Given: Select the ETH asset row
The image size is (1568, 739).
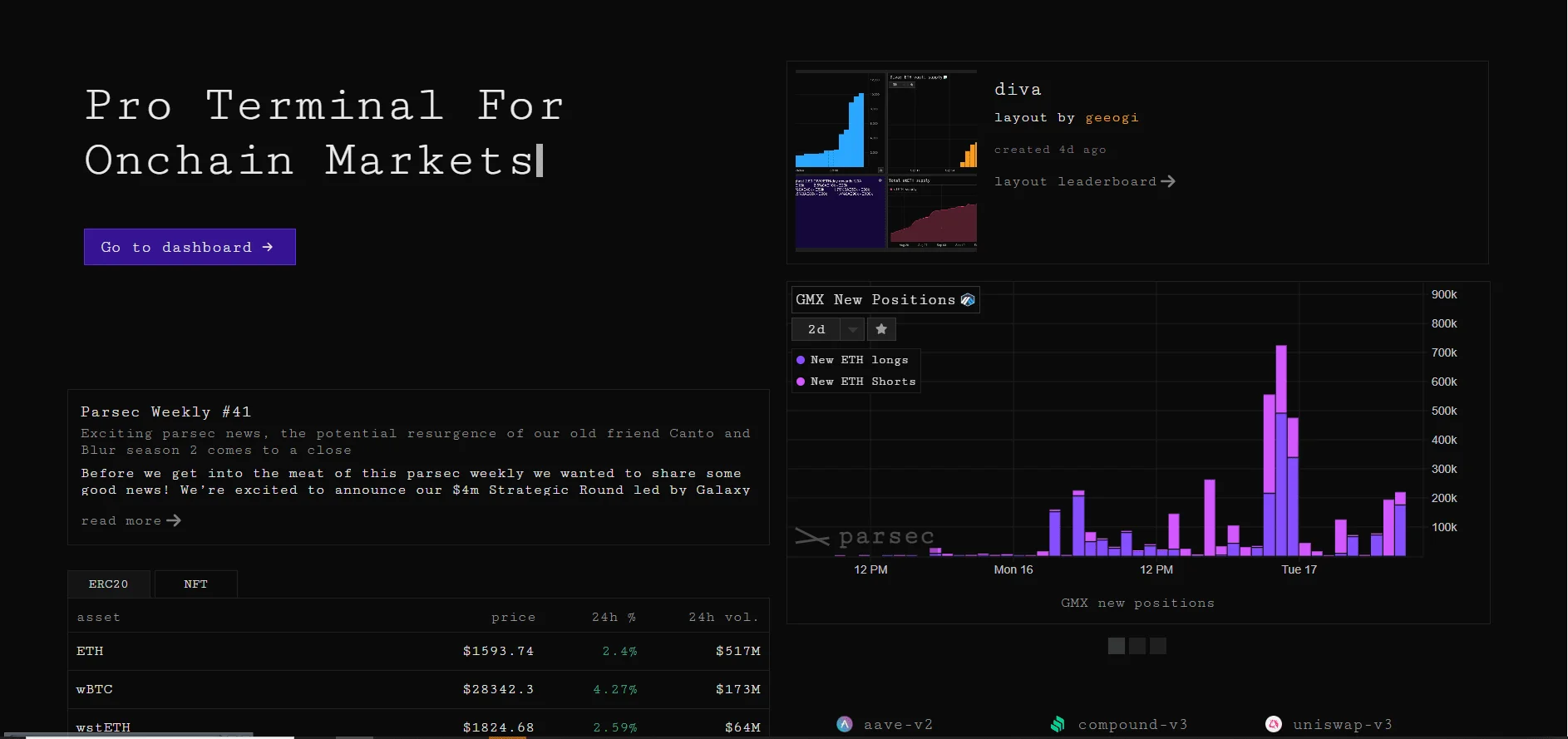Looking at the screenshot, I should pos(418,651).
